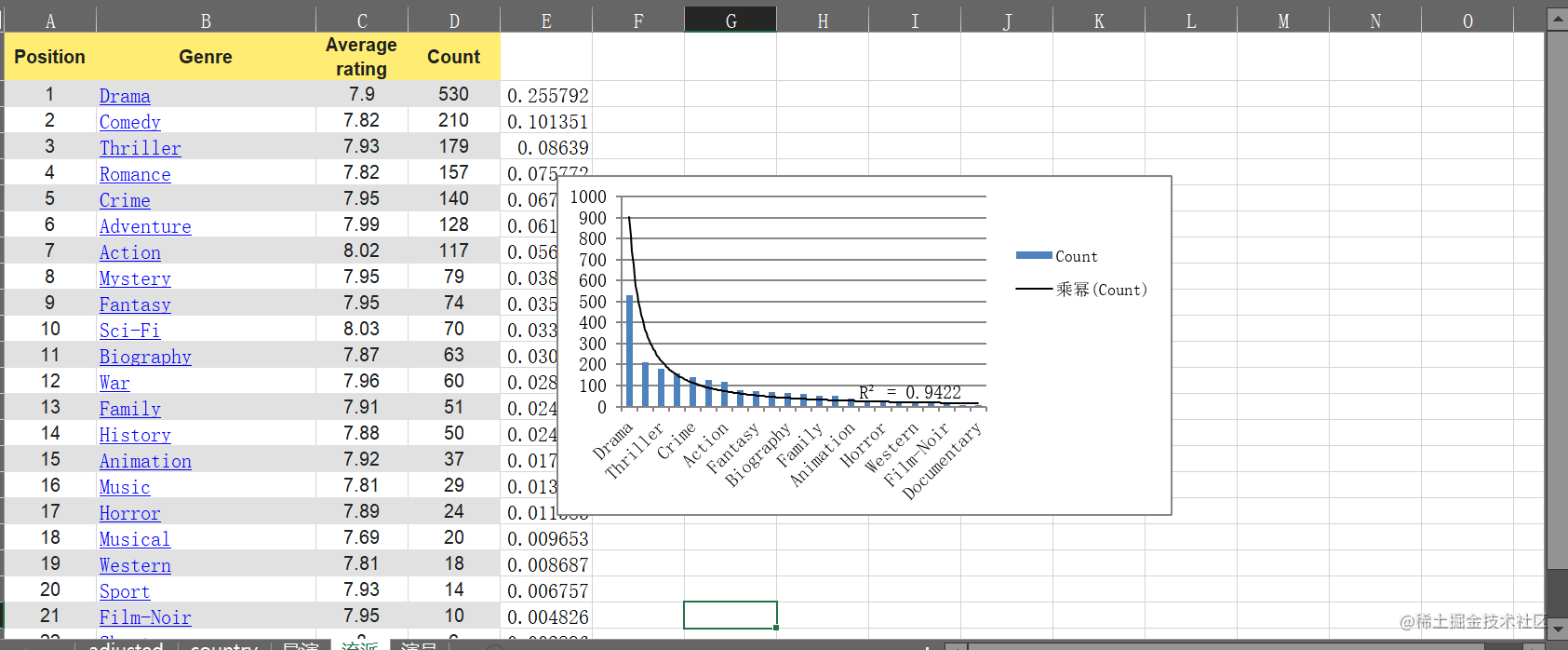Select the Position header cell
Viewport: 1568px width, 650px height.
pyautogui.click(x=50, y=57)
